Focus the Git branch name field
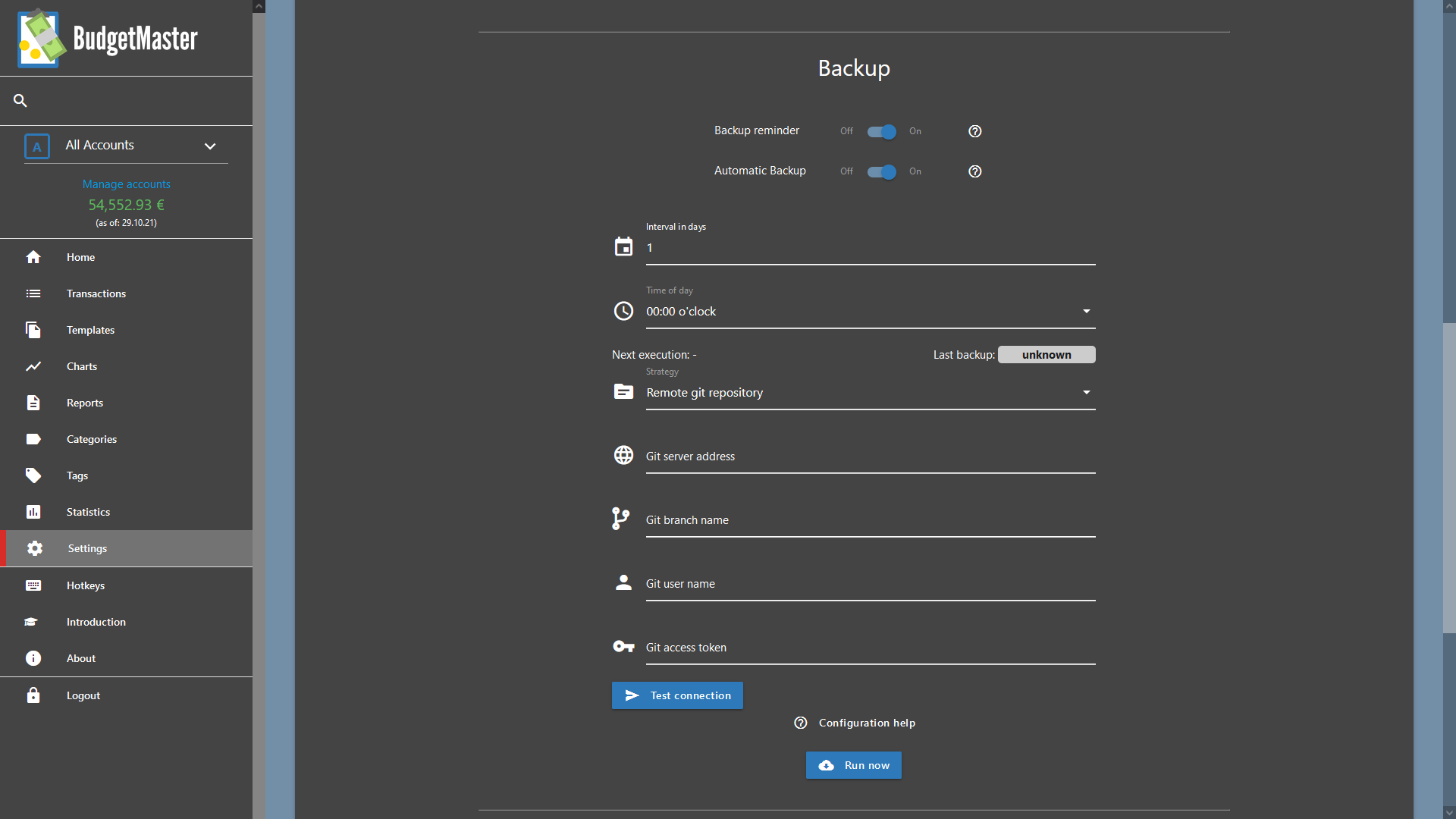This screenshot has height=819, width=1456. click(x=871, y=520)
